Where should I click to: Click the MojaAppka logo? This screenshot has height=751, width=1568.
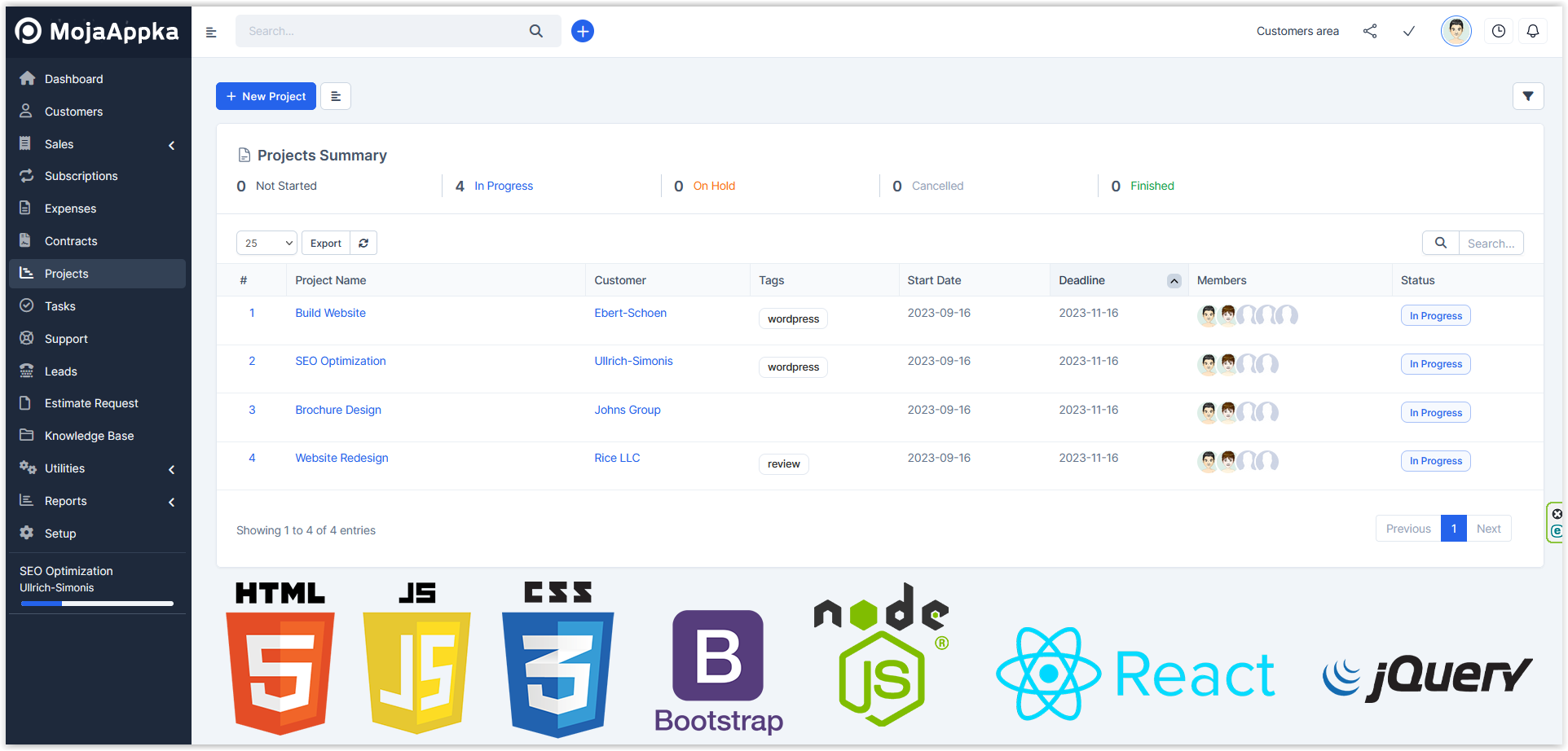97,31
